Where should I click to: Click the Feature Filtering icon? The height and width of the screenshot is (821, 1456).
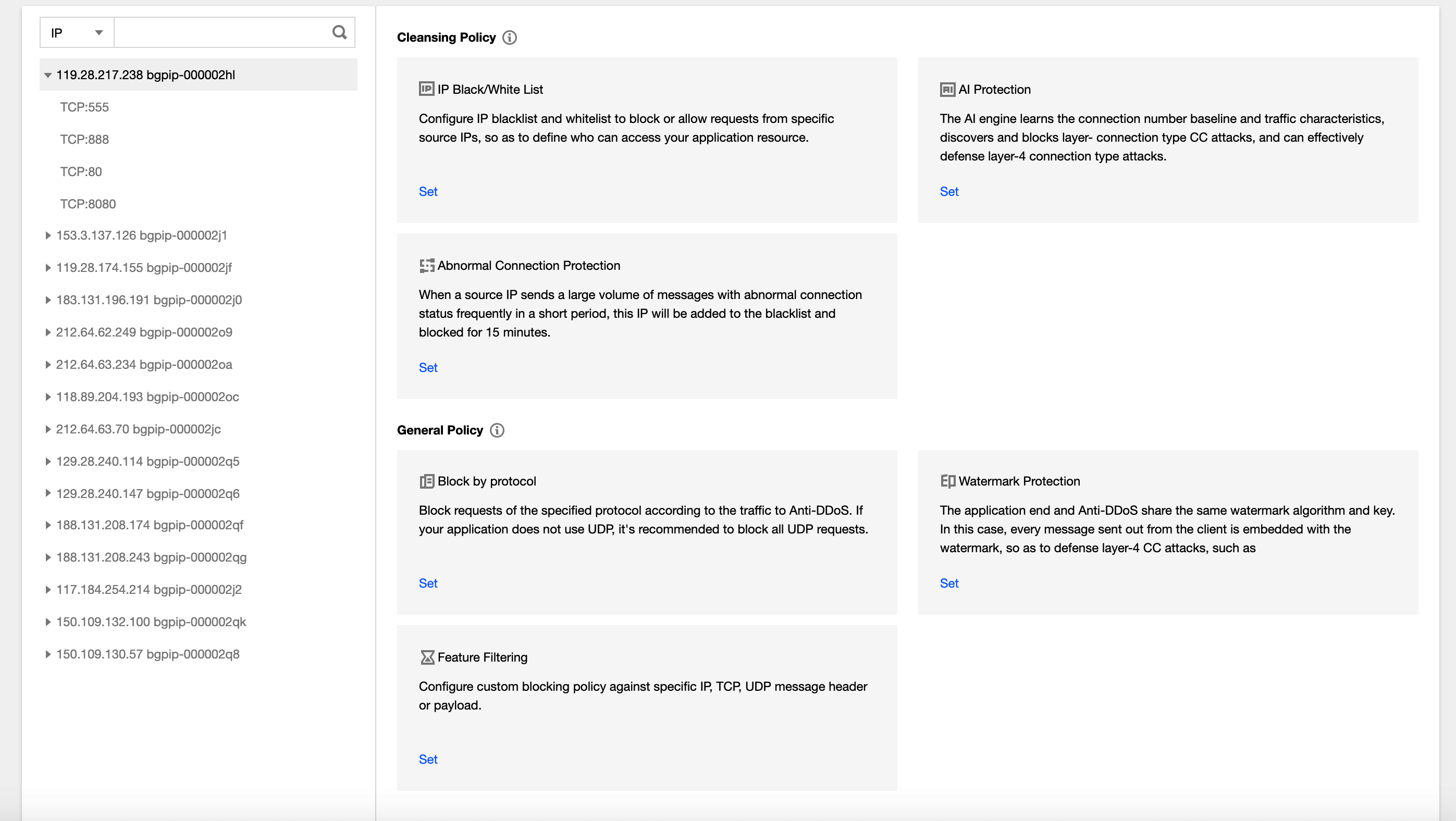coord(427,657)
